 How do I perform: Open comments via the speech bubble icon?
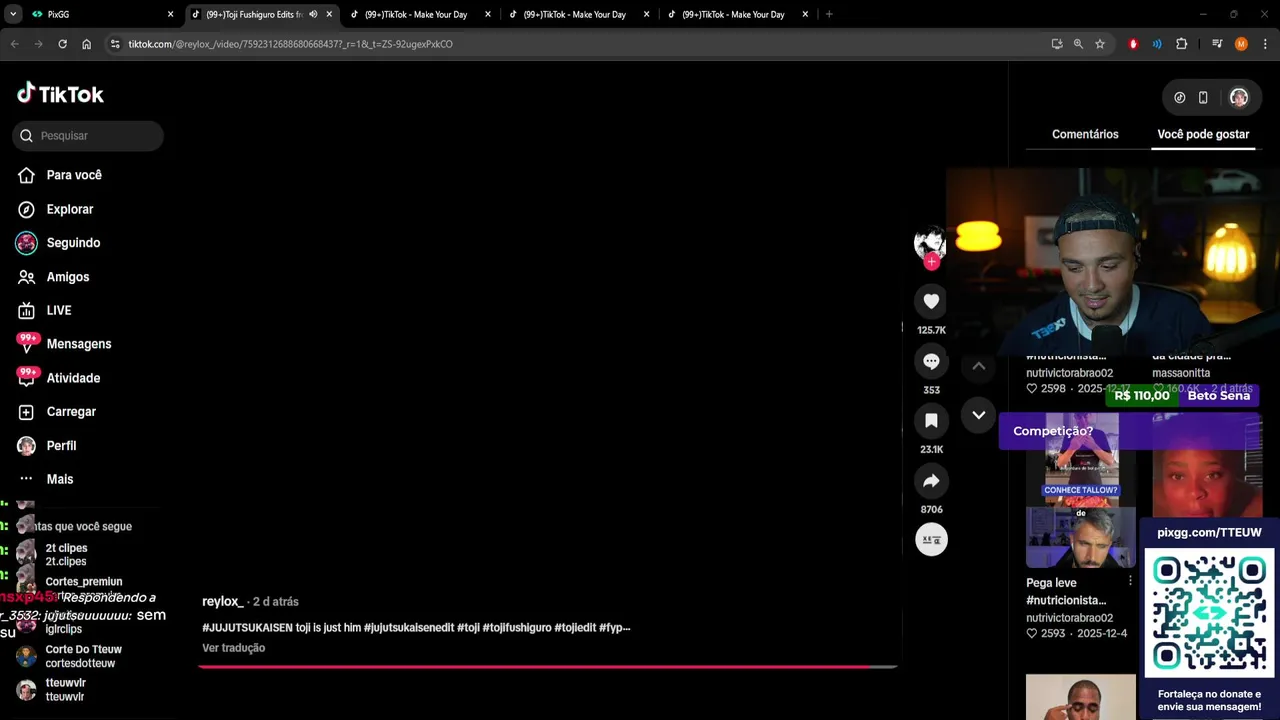[x=931, y=361]
